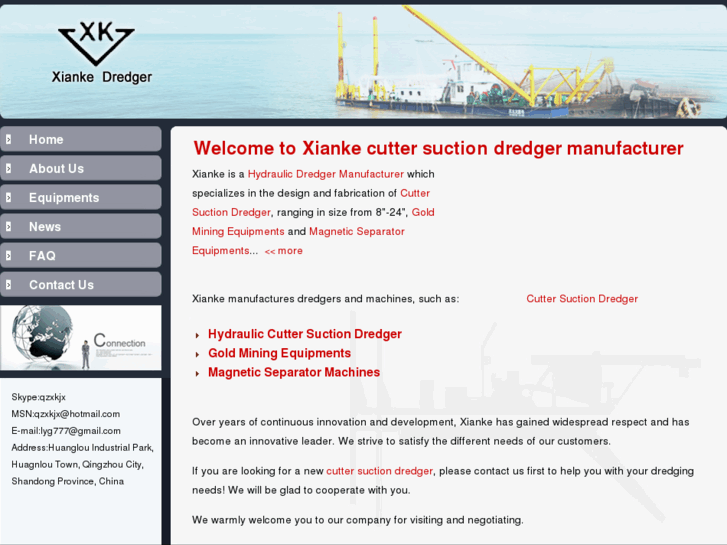Click the arrow icon beside Home
Image resolution: width=727 pixels, height=545 pixels.
tap(8, 139)
